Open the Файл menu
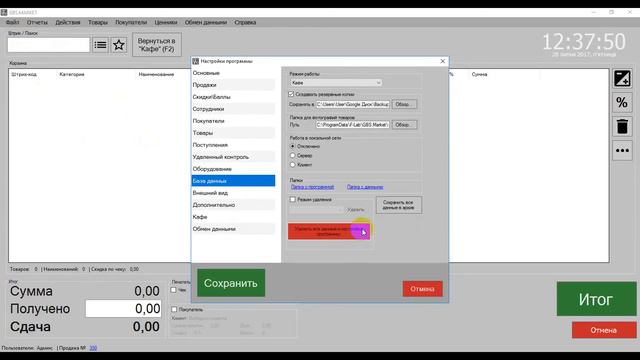 pos(13,22)
